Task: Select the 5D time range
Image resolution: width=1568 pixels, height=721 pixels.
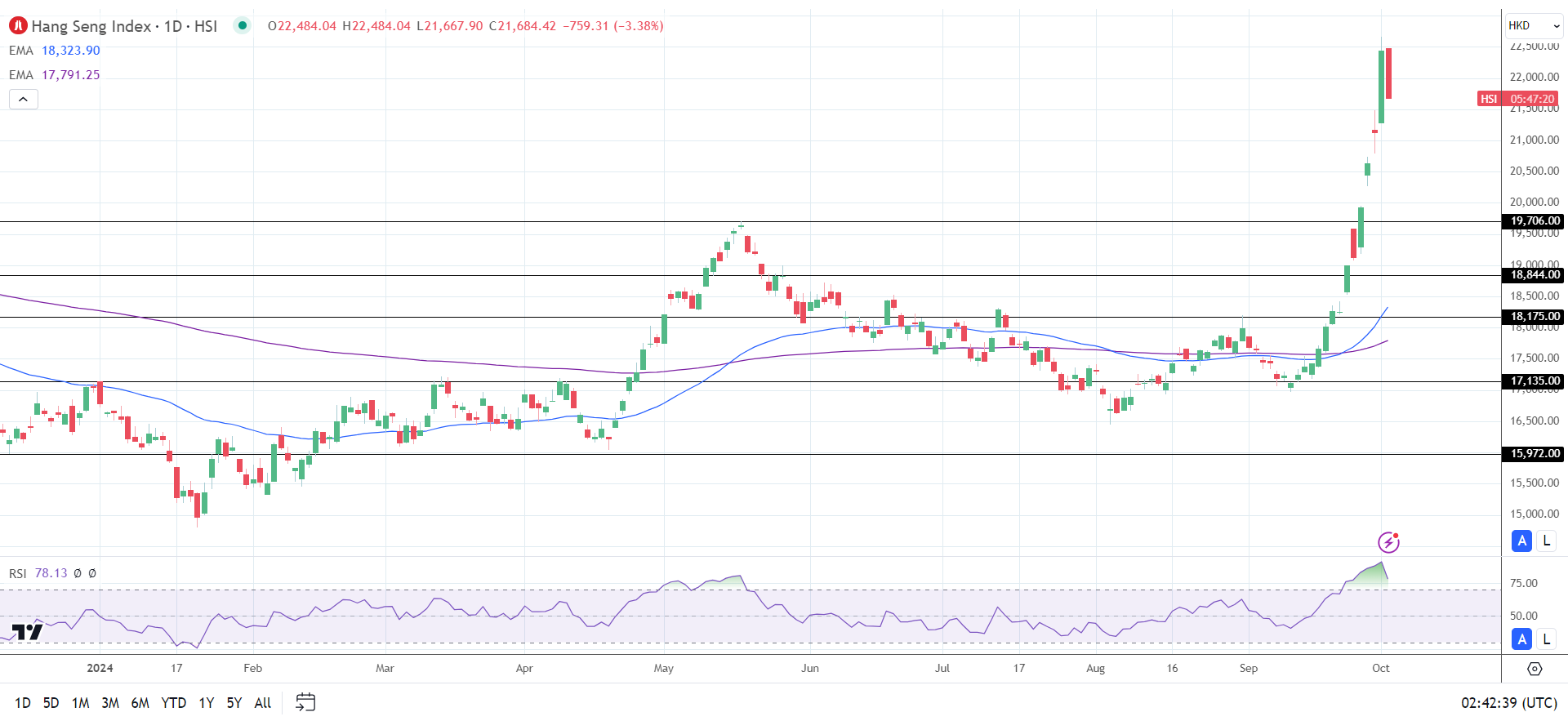Action: click(51, 702)
